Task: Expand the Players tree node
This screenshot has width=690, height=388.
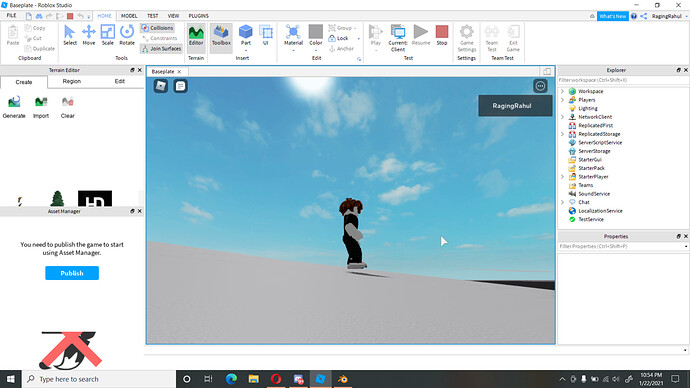Action: (x=562, y=100)
